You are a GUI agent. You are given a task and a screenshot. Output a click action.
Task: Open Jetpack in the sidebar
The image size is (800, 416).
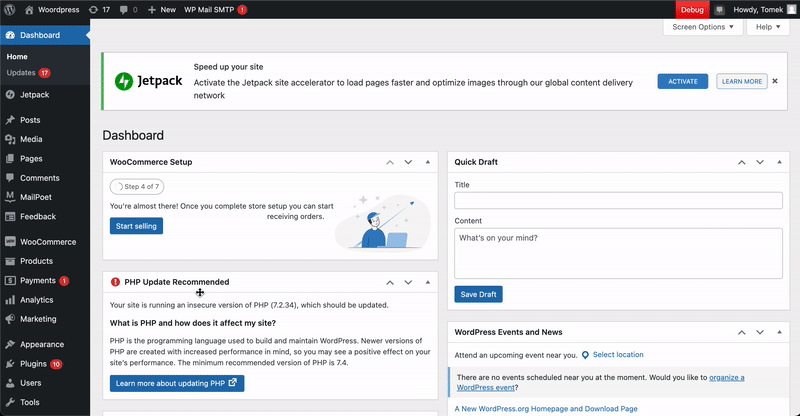tap(45, 95)
